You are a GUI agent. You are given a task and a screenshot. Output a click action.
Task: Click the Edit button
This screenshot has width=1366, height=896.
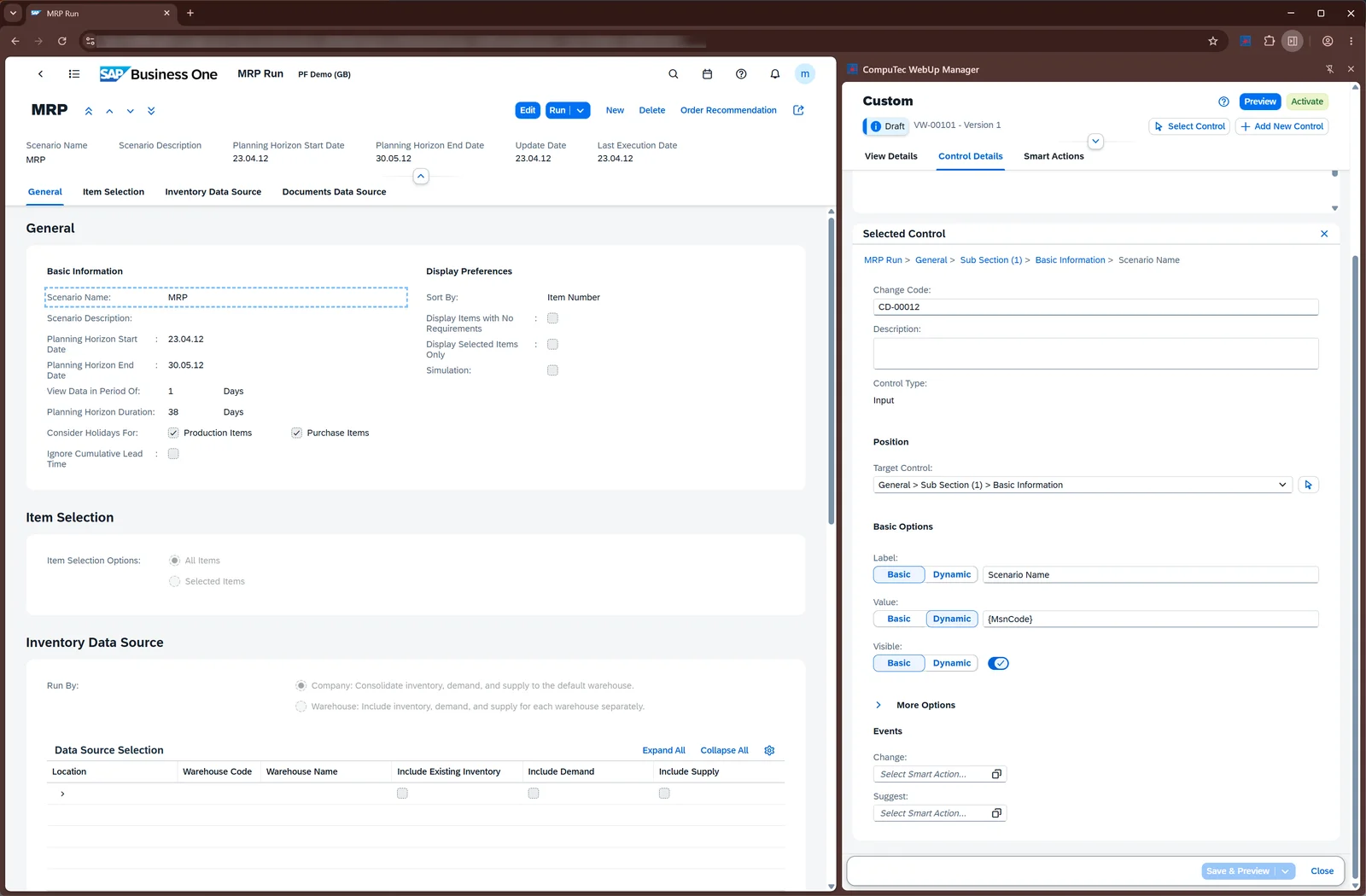click(x=528, y=110)
